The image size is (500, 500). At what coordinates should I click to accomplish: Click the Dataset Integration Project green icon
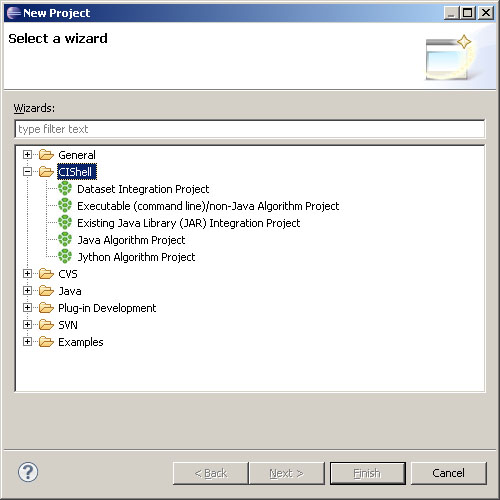coord(65,188)
